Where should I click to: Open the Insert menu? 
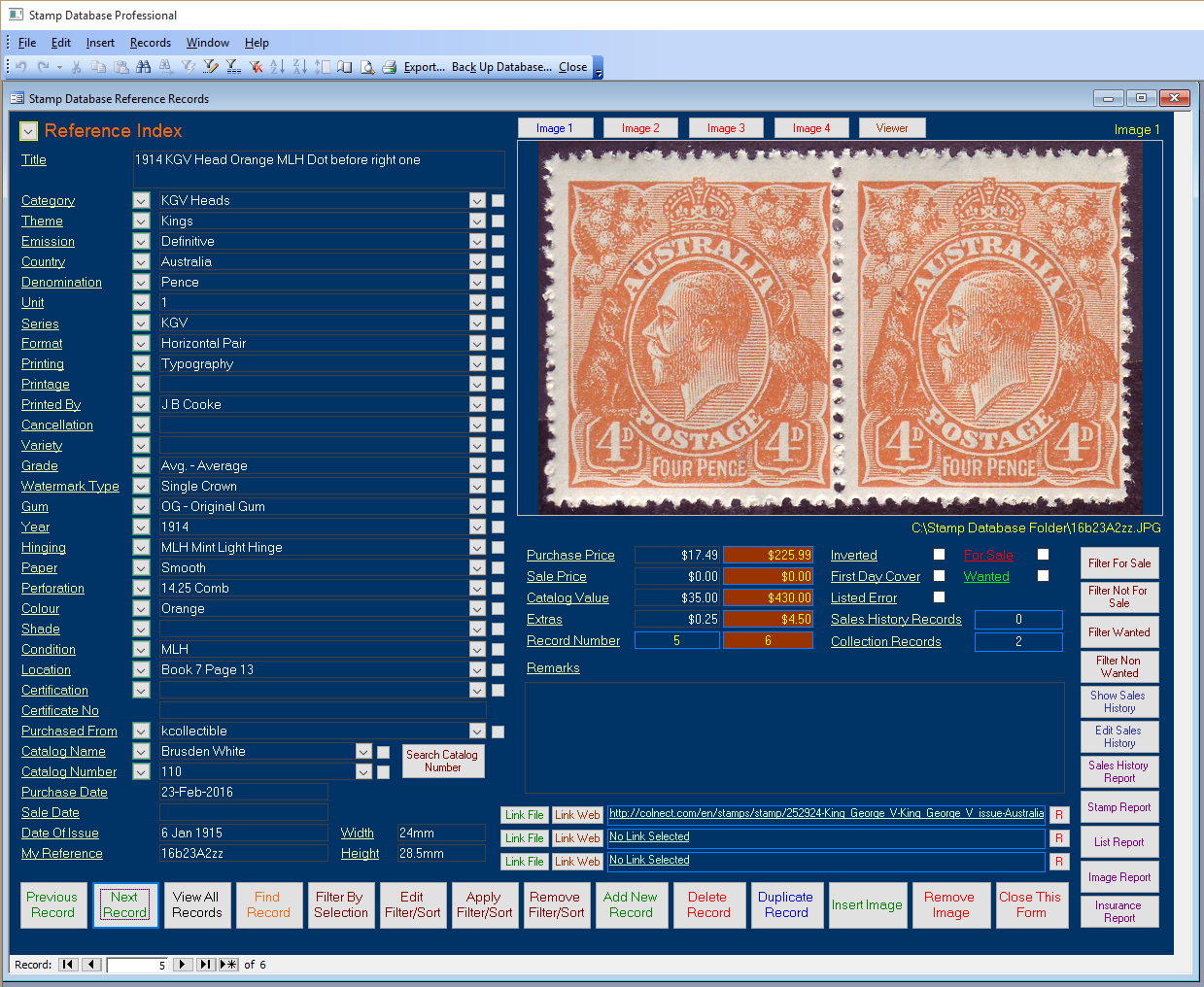click(x=100, y=43)
